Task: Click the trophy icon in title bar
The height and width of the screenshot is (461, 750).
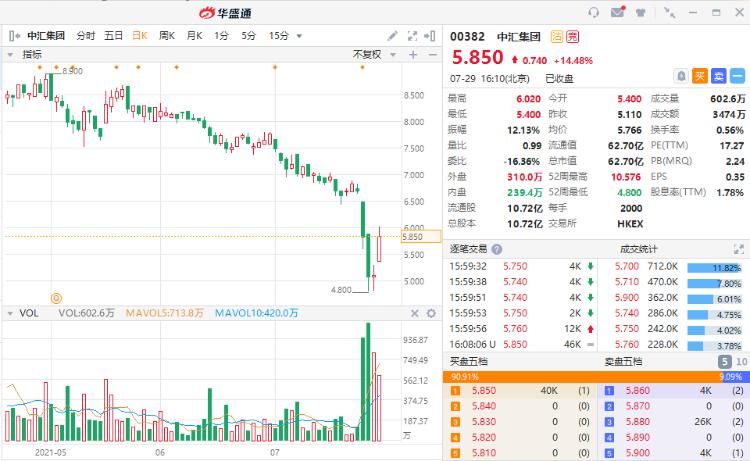Action: tap(640, 12)
